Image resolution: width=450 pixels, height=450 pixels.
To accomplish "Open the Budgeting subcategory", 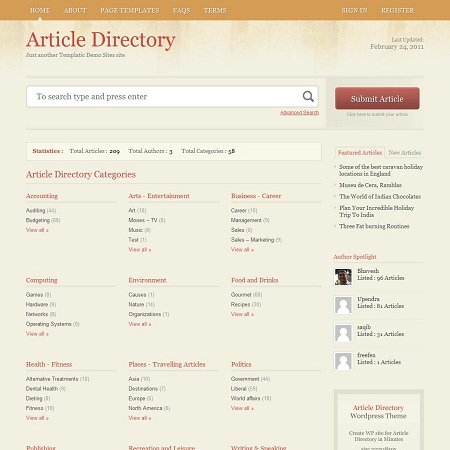I will [x=38, y=220].
